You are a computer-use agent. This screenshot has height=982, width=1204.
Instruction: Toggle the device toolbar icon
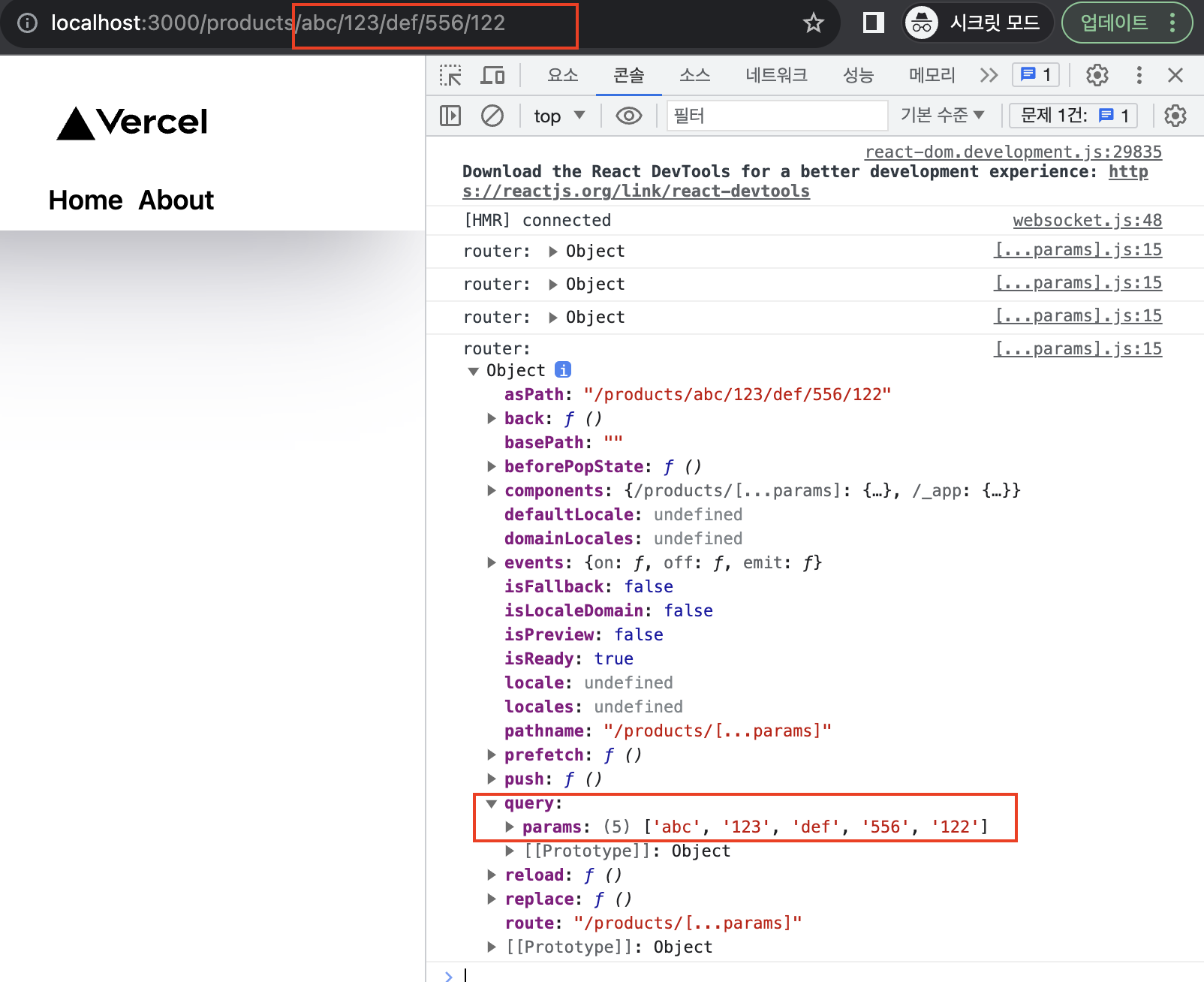492,75
